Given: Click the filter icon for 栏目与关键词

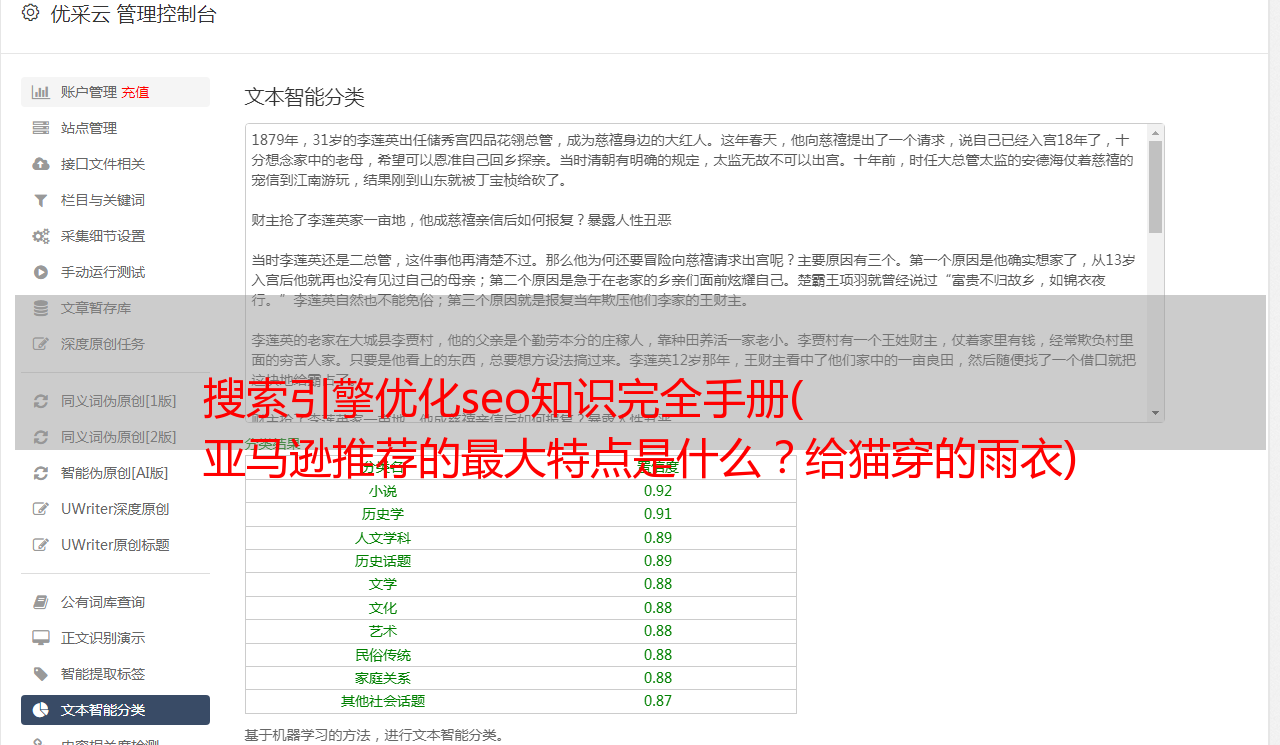Looking at the screenshot, I should [40, 200].
